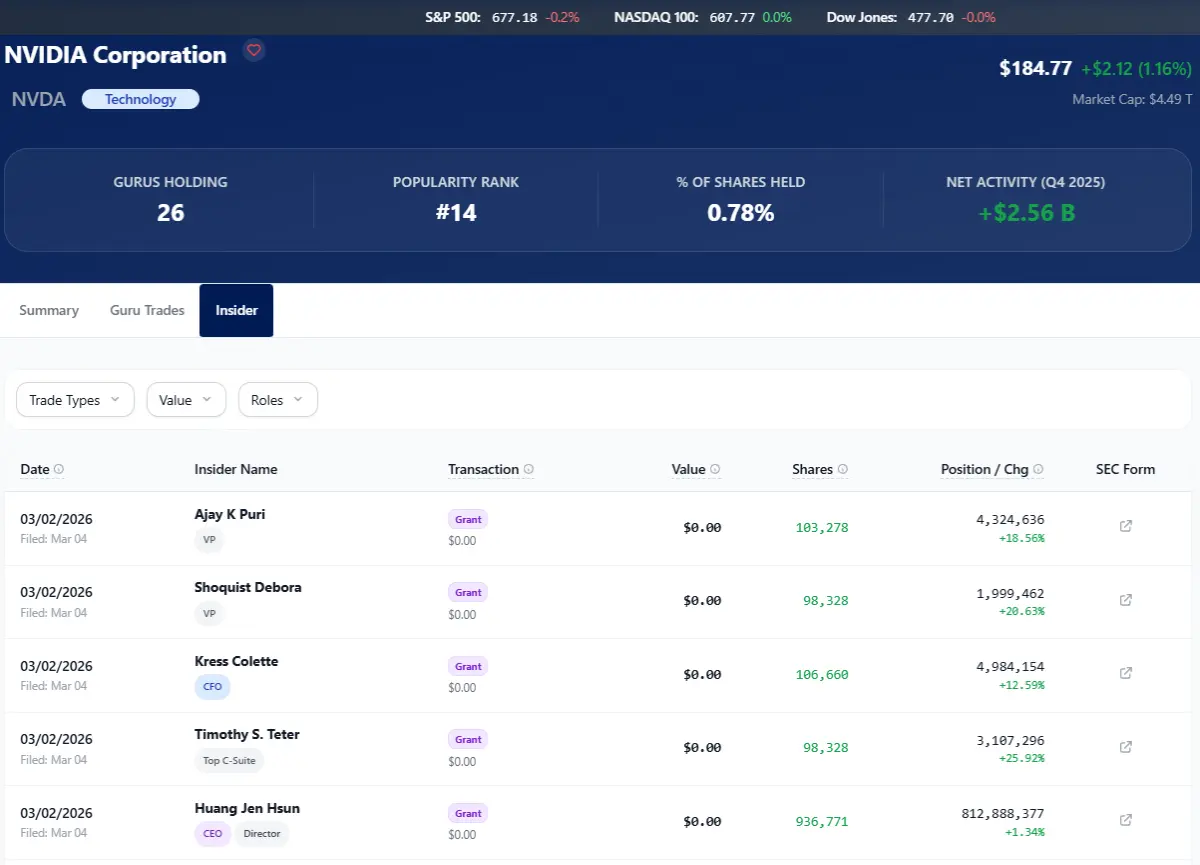This screenshot has width=1200, height=865.
Task: Open the Roles filter dropdown
Action: [x=278, y=400]
